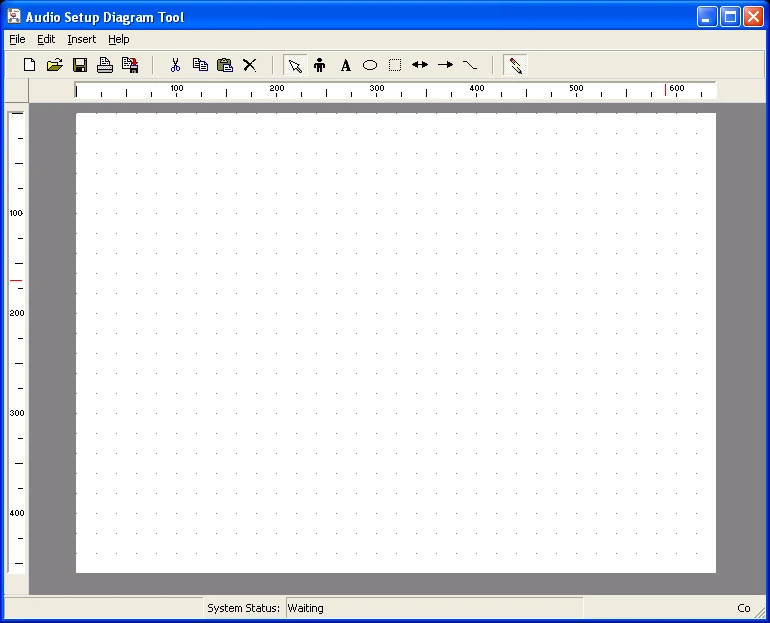The width and height of the screenshot is (770, 623).
Task: Open the Insert menu
Action: coord(82,39)
